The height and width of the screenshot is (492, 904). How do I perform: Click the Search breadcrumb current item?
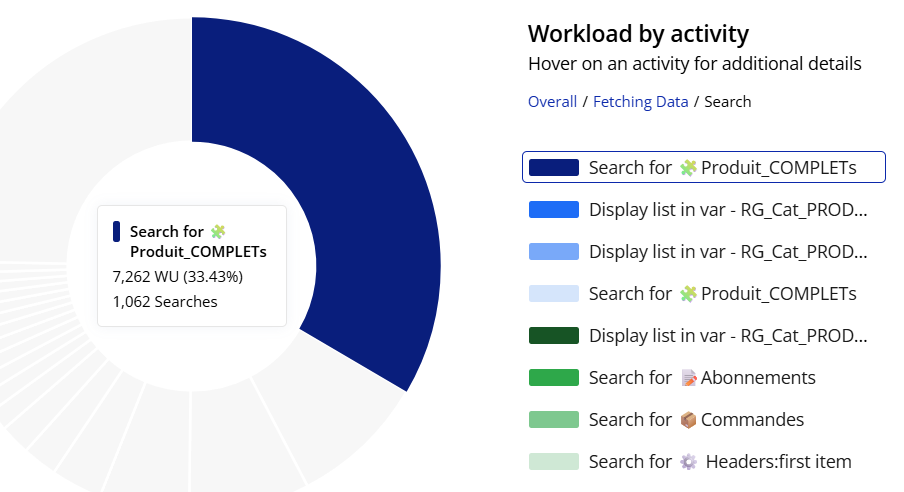(728, 102)
